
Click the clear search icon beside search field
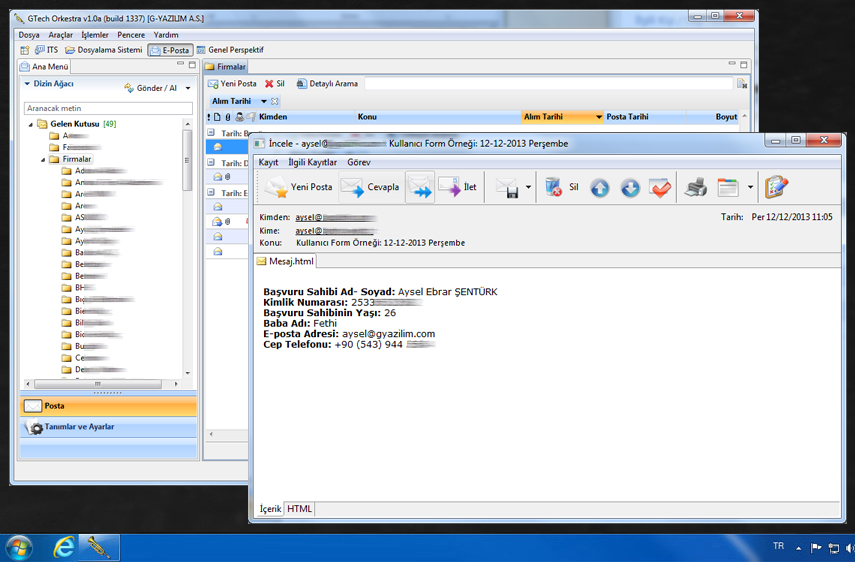point(742,84)
